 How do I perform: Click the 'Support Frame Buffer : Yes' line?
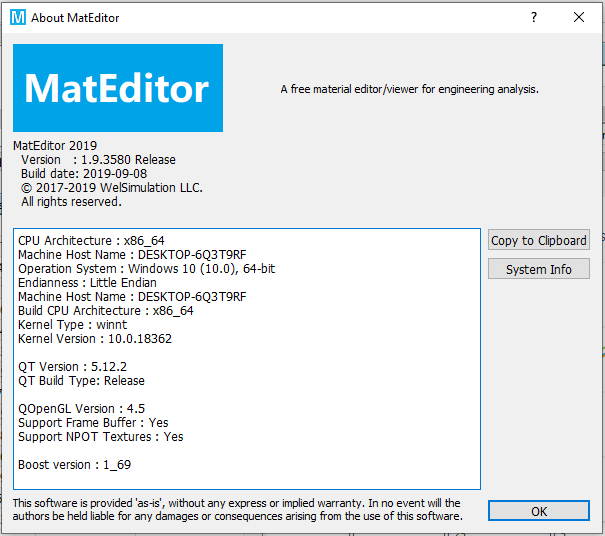tap(93, 423)
